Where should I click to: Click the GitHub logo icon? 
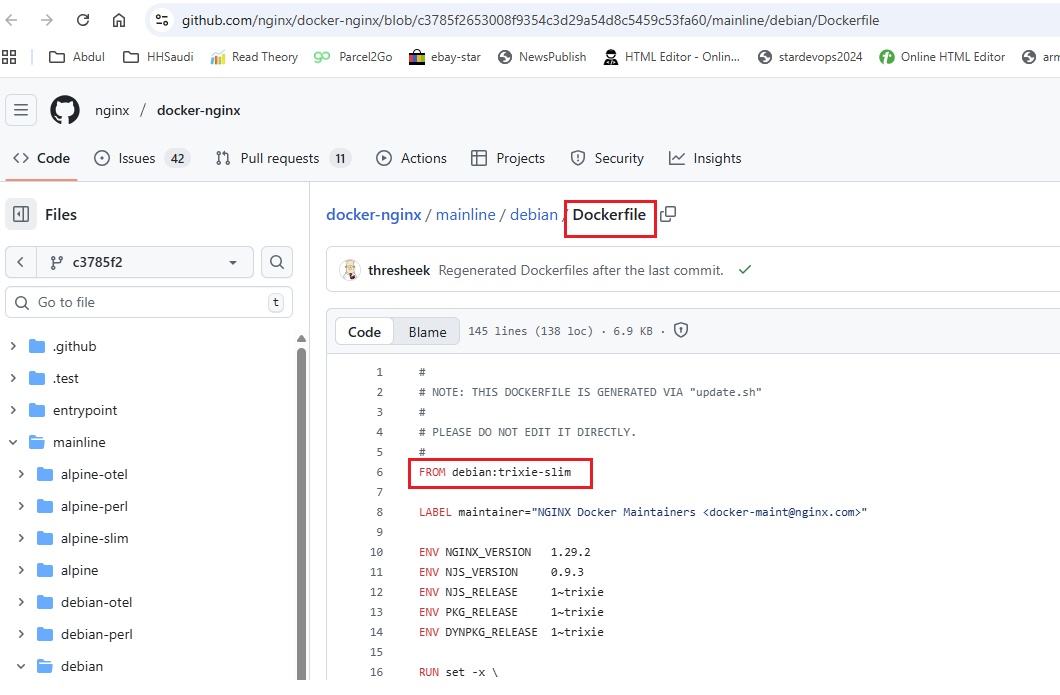65,110
